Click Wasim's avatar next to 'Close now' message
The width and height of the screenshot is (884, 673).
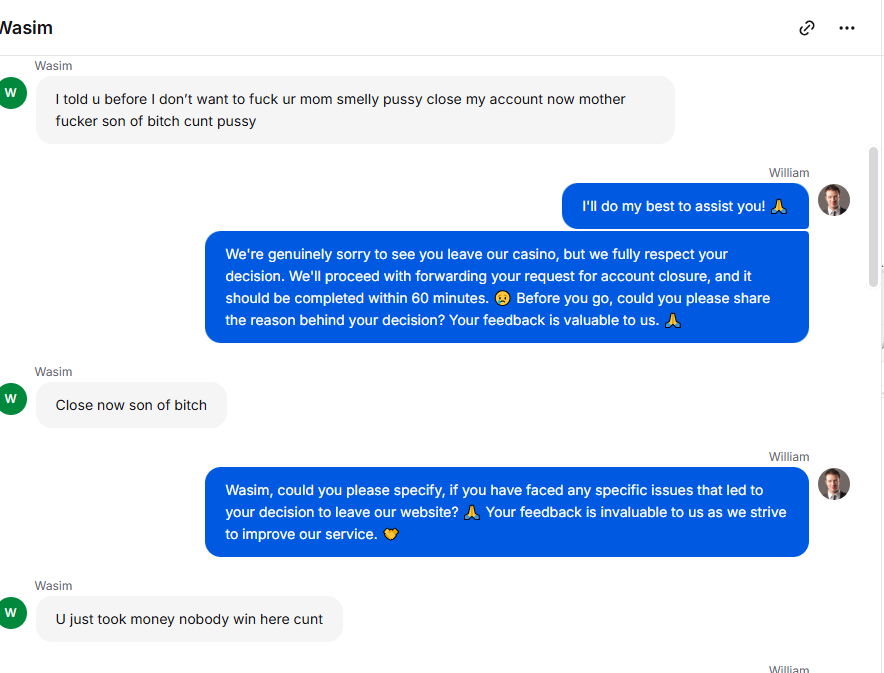pos(12,399)
